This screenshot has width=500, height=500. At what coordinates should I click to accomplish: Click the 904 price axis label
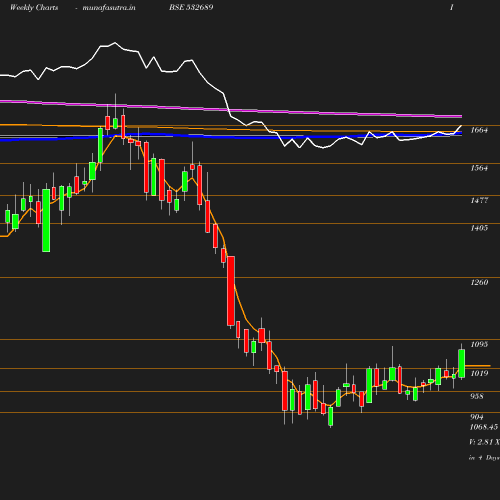[477, 417]
